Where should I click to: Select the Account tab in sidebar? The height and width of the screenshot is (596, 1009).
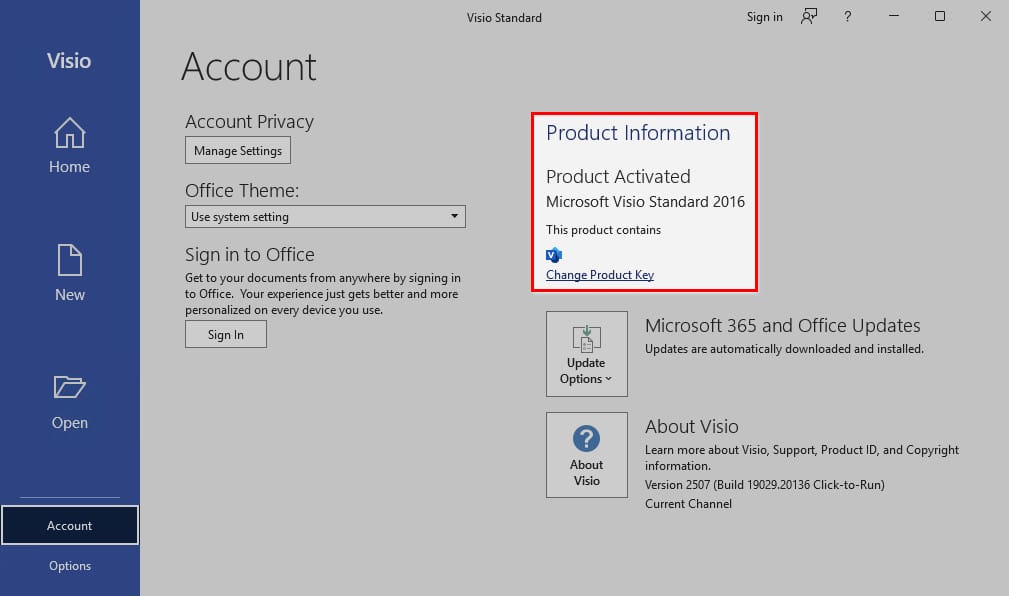coord(69,525)
